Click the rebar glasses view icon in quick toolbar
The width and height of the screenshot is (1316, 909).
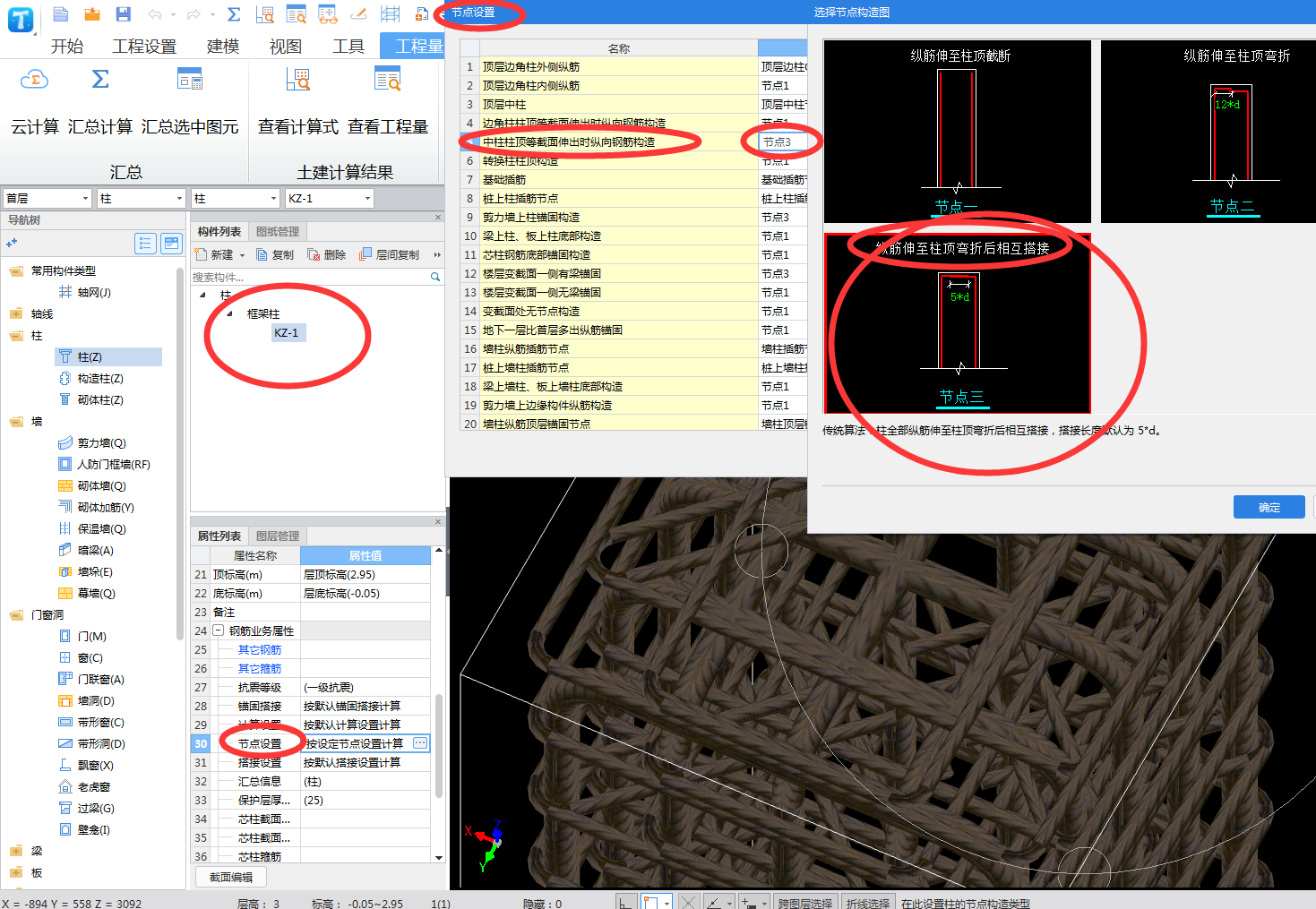327,14
